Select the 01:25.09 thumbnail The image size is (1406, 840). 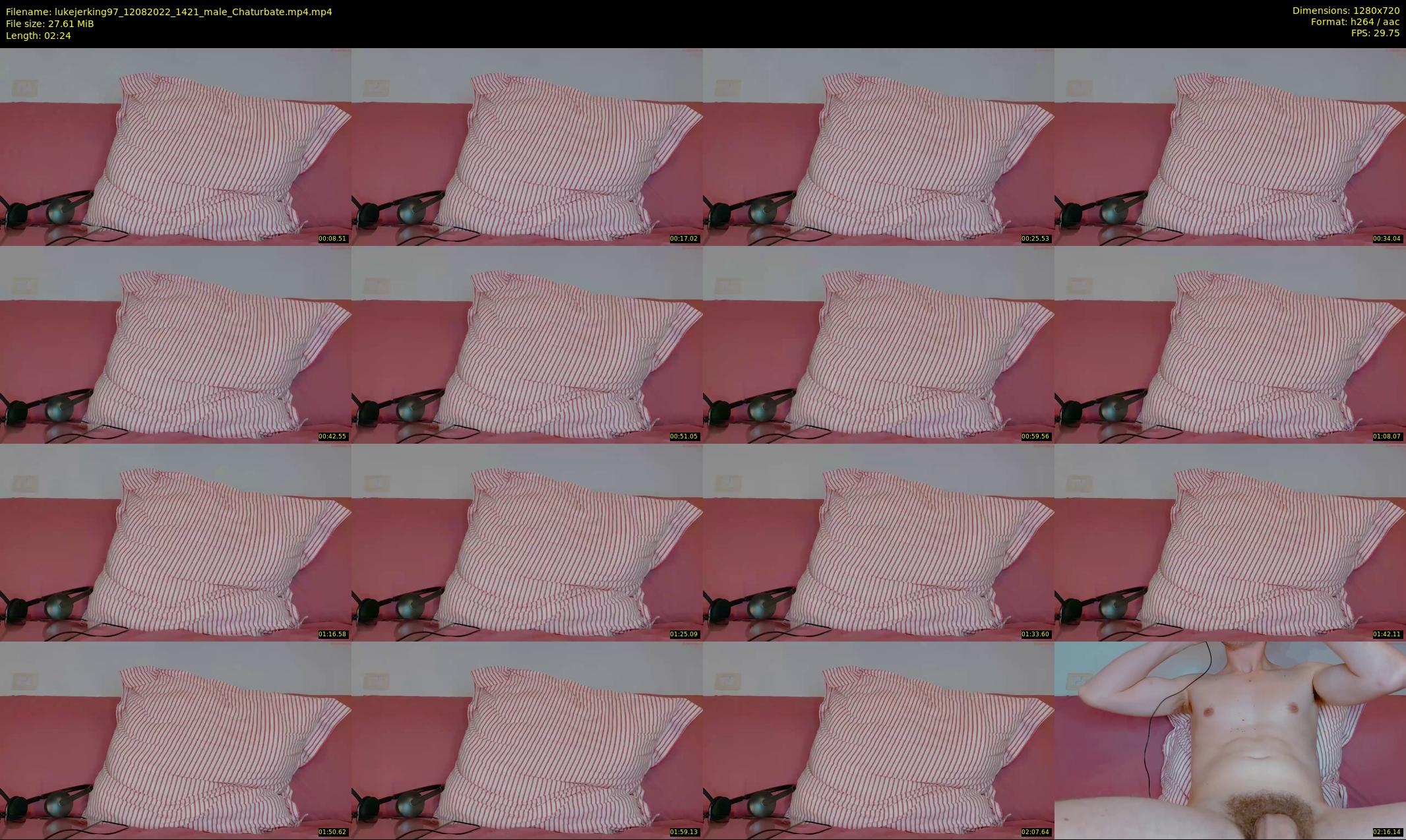point(527,542)
